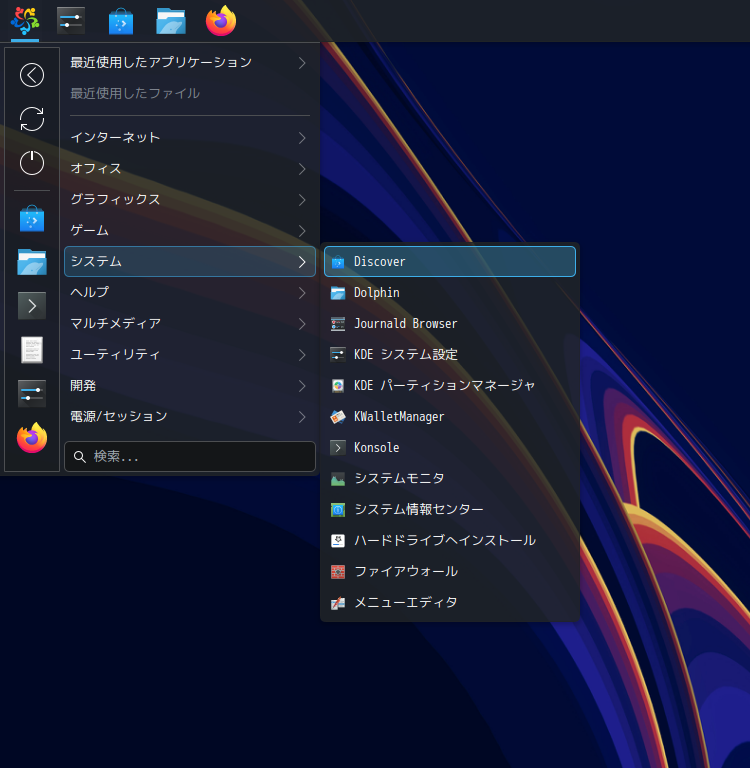Open the 電源/セッション menu category

(190, 416)
